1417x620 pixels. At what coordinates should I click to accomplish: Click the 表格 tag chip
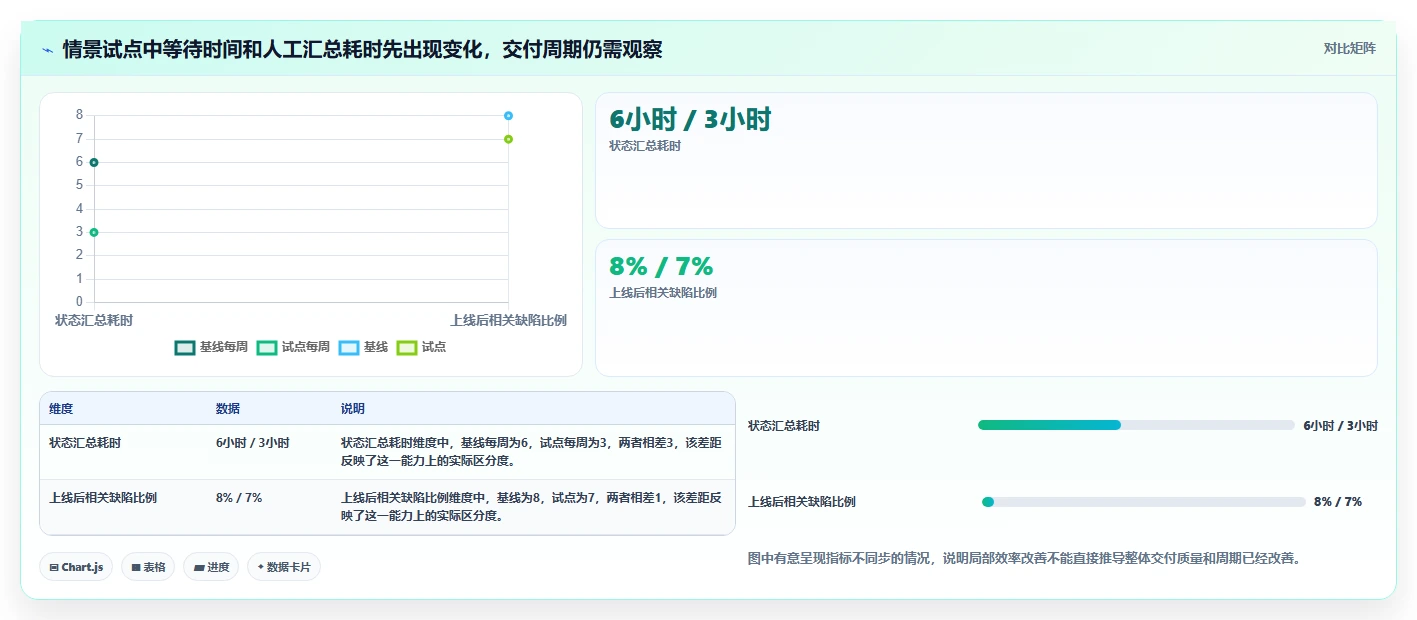(148, 567)
